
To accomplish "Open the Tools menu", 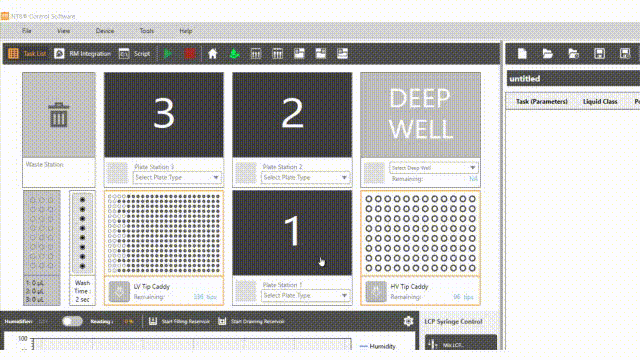I will click(x=147, y=31).
